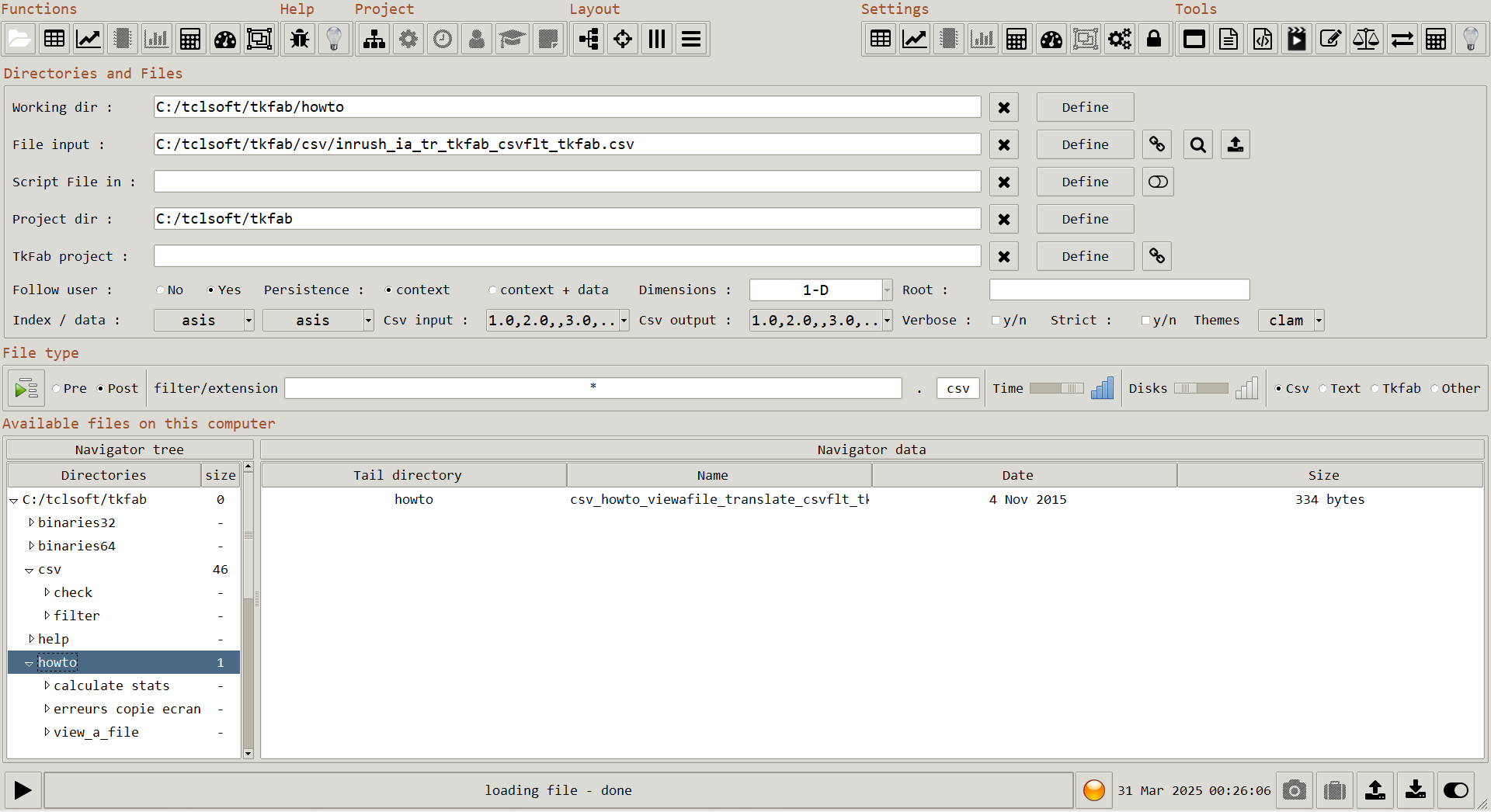1491x812 pixels.
Task: Click the Time slider
Action: pos(1056,389)
